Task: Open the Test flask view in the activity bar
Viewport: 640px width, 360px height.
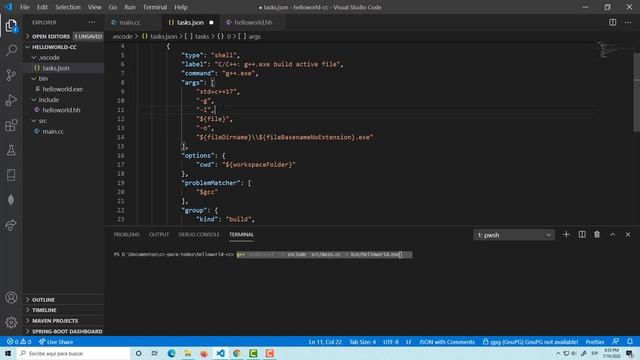Action: coord(11,150)
